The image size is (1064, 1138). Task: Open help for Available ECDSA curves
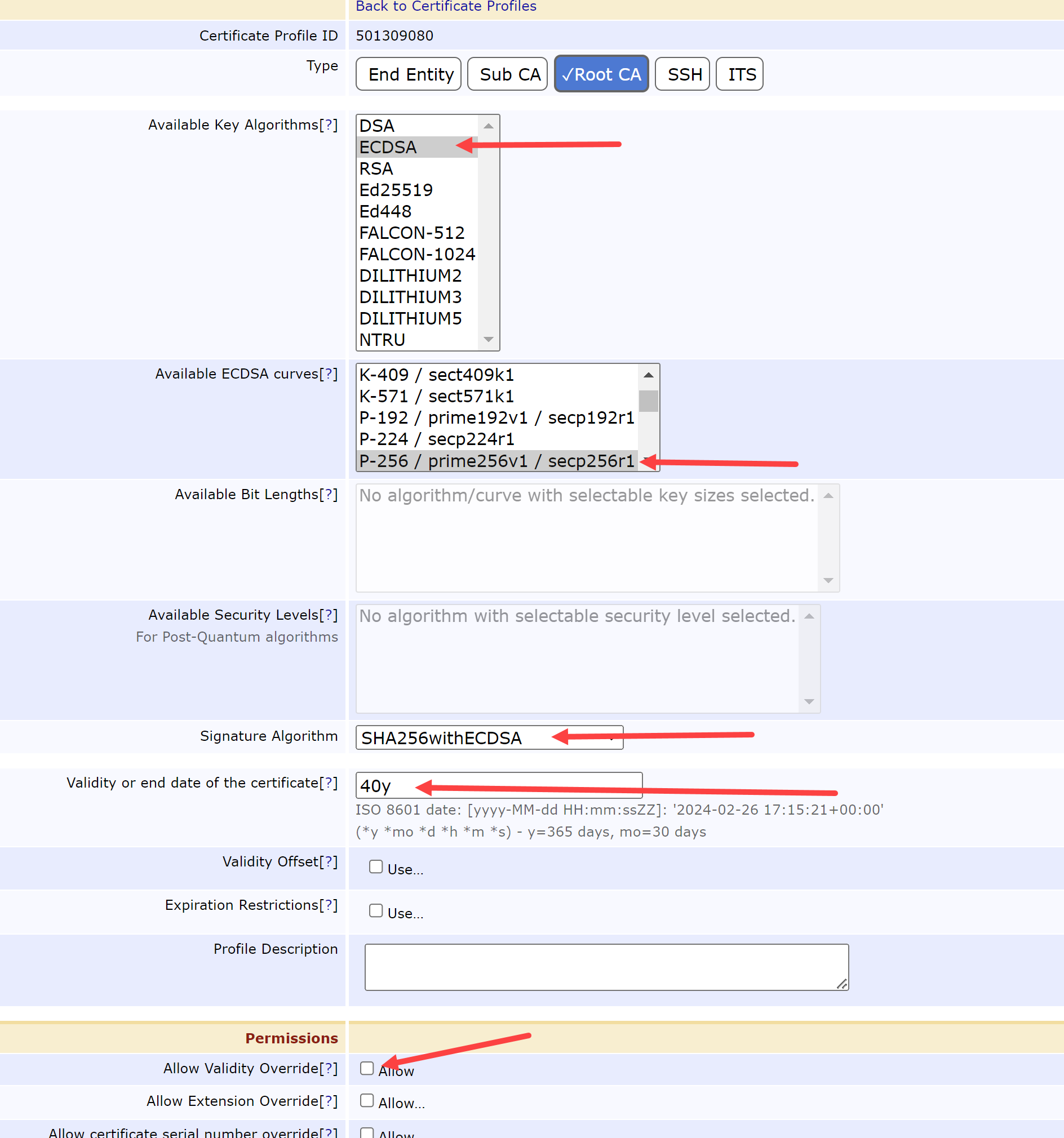[329, 374]
